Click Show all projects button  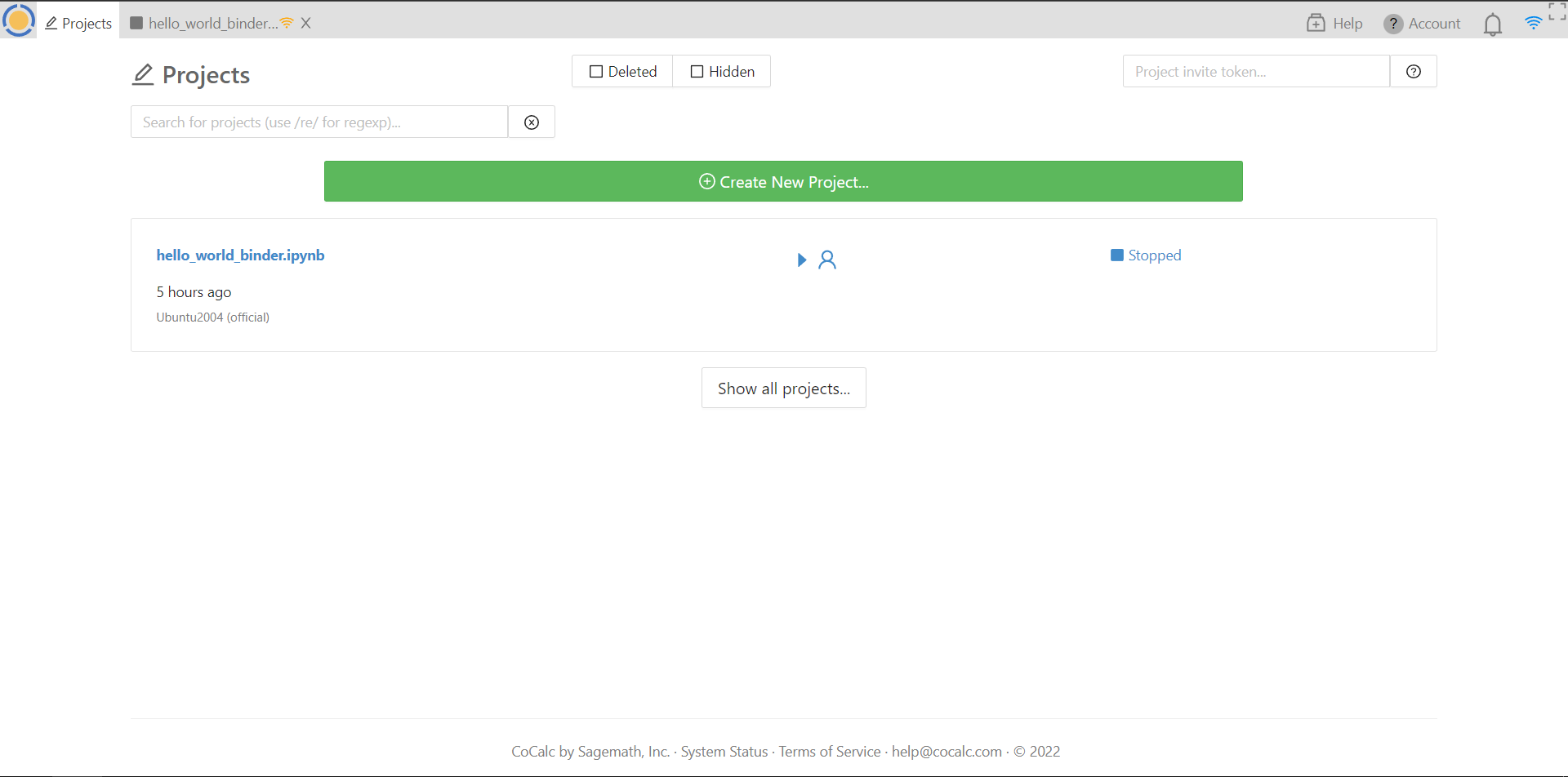(x=783, y=388)
